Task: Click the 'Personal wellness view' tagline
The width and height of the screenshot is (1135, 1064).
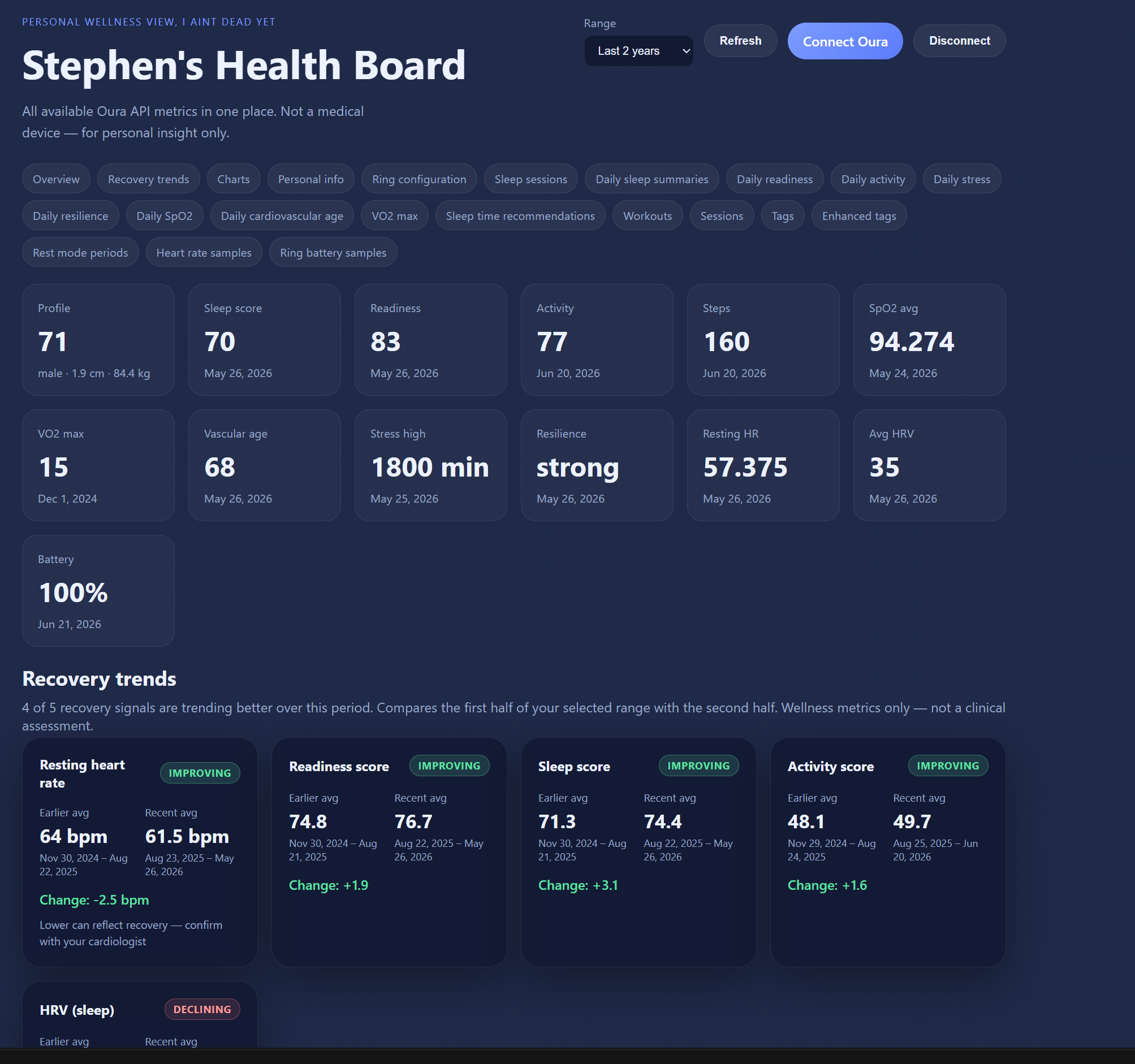Action: (x=148, y=21)
